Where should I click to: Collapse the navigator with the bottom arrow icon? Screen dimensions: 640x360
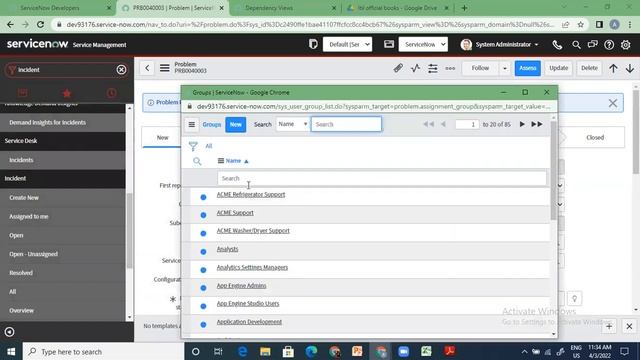pos(9,332)
